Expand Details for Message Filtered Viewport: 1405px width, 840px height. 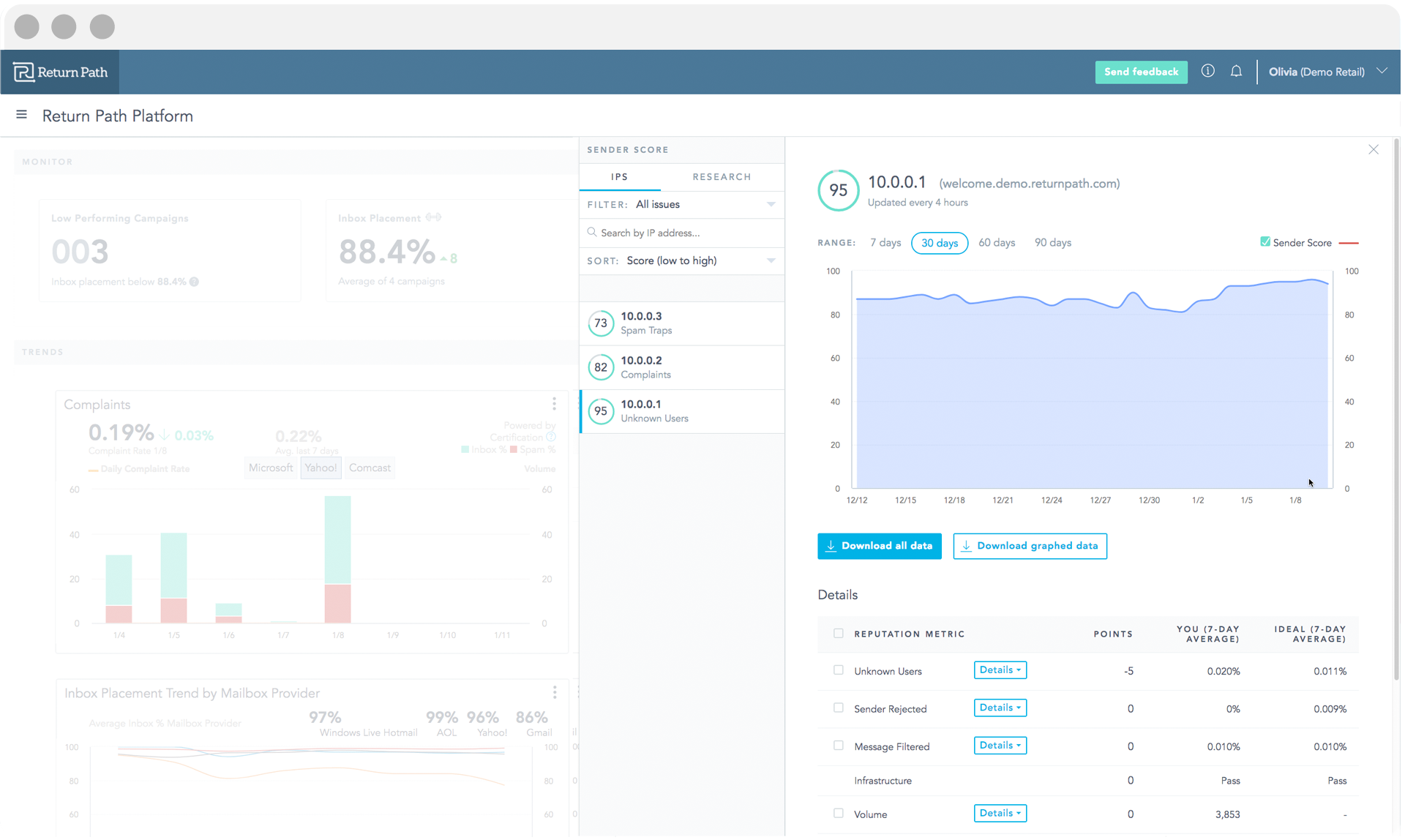pos(1000,746)
